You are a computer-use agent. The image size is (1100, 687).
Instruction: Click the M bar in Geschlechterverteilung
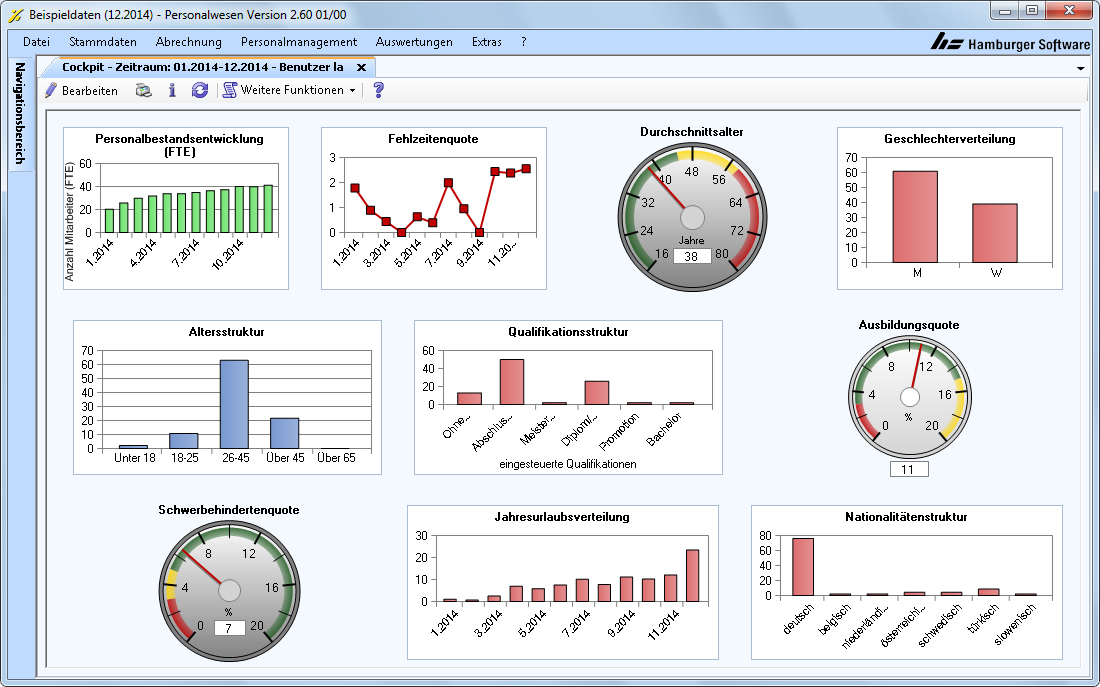(x=915, y=218)
